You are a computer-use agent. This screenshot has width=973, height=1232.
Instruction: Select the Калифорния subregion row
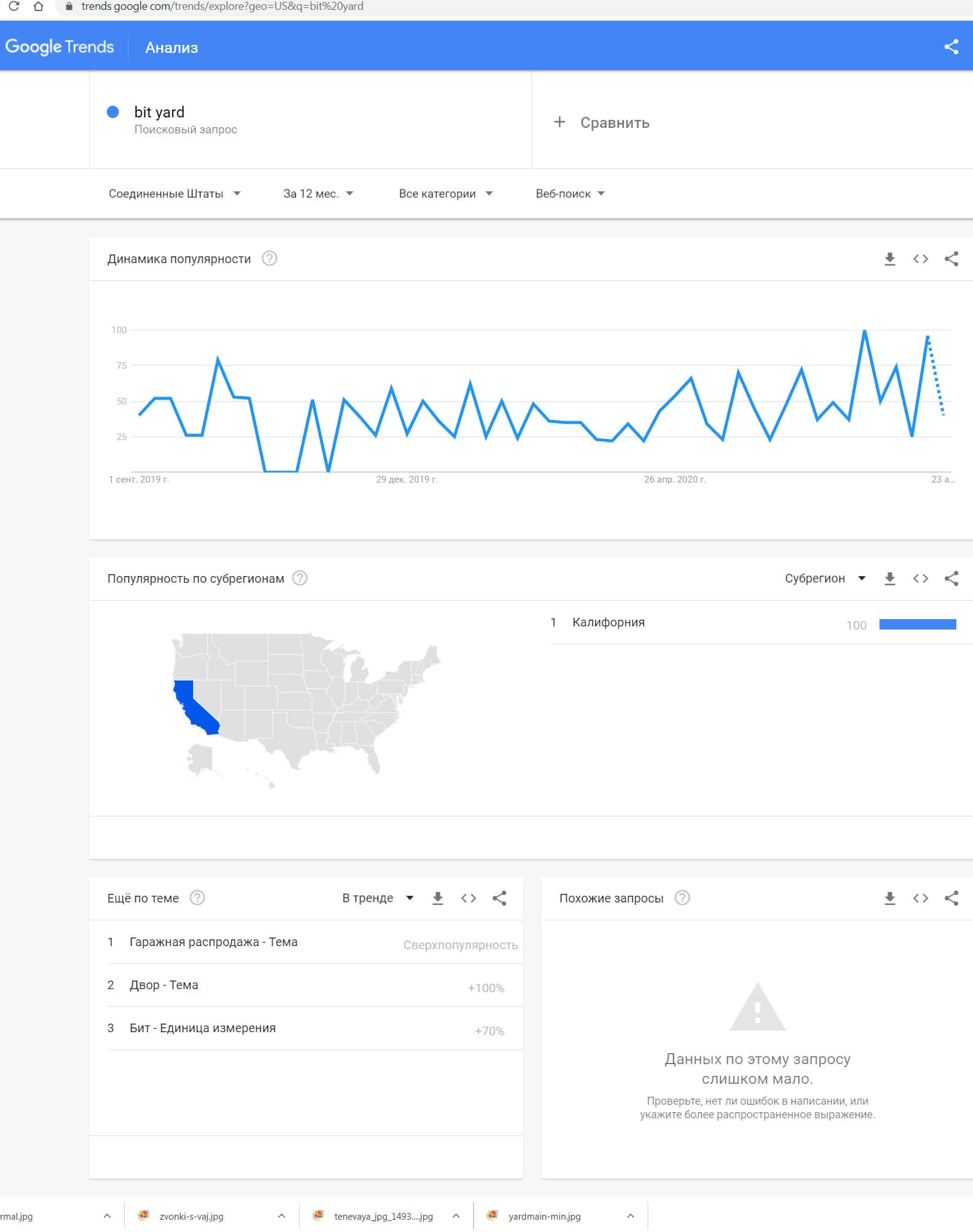point(608,622)
